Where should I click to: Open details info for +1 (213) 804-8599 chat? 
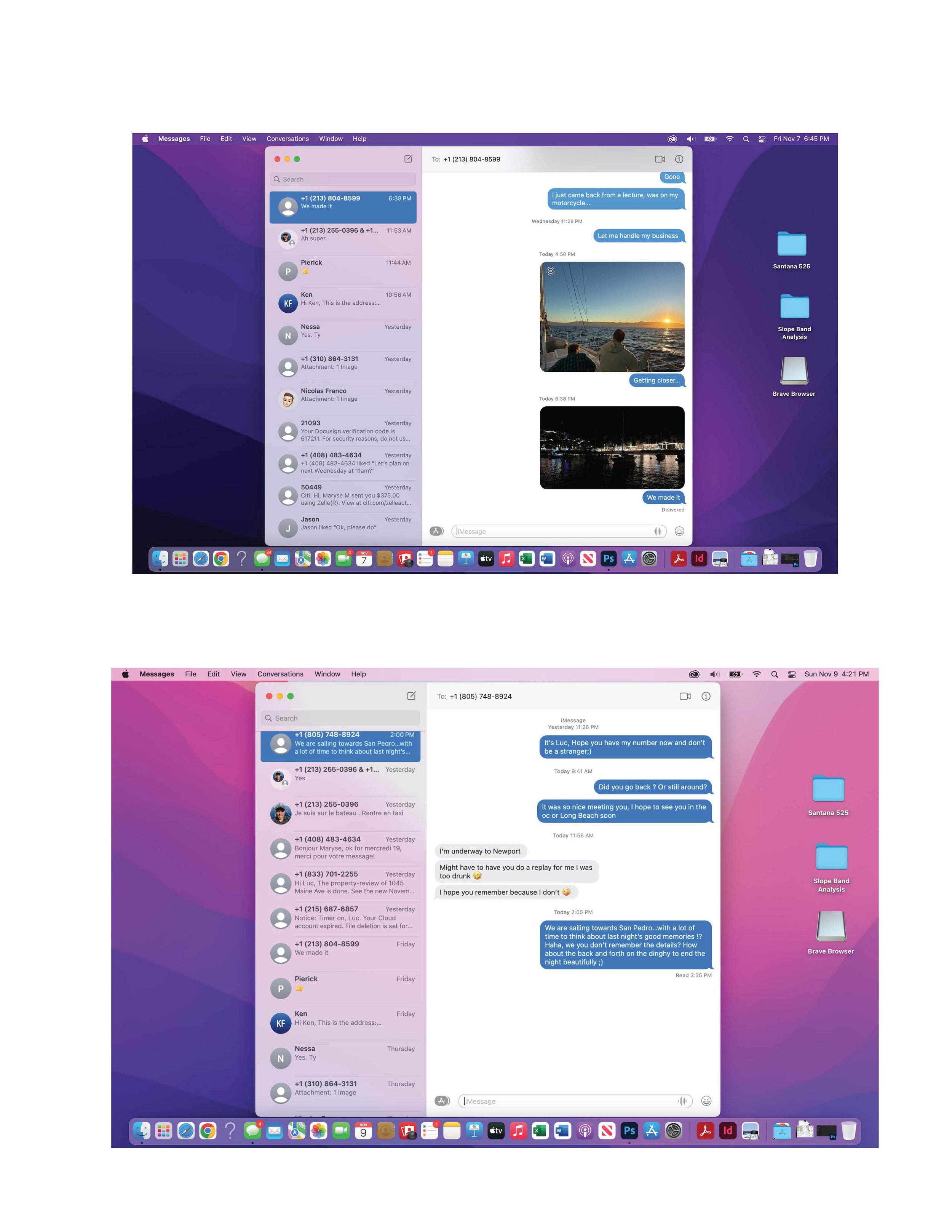(679, 159)
